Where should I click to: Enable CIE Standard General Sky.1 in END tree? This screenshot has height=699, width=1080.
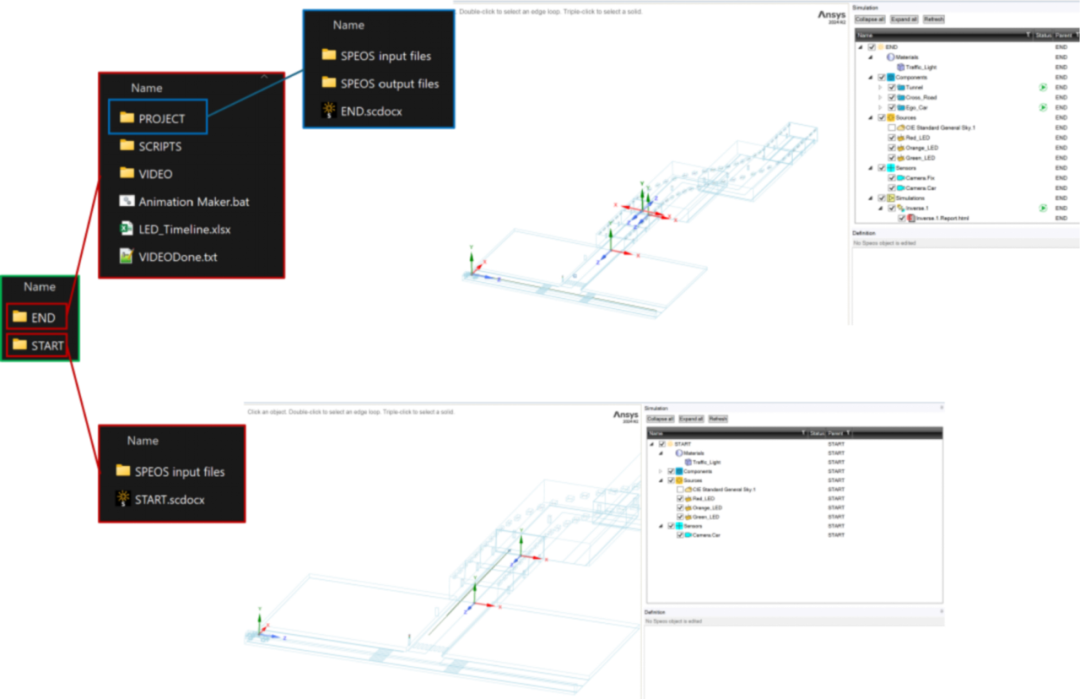tap(891, 127)
